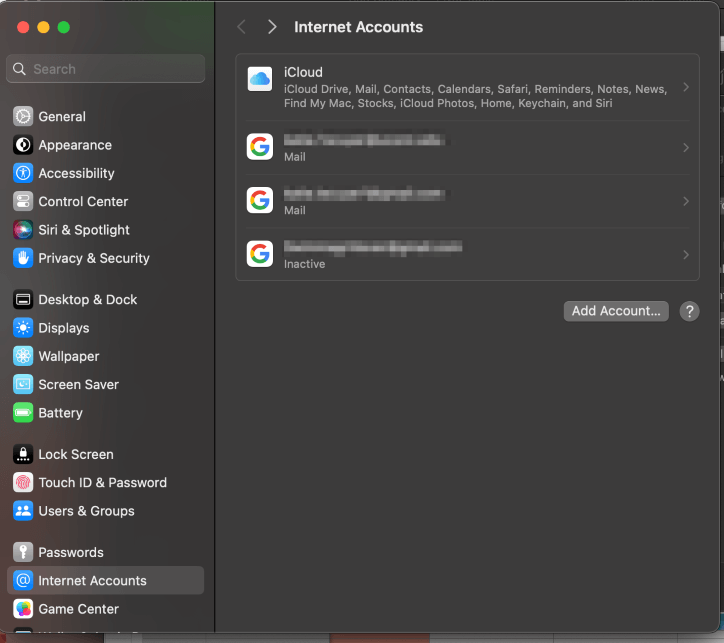Click the Google icon of Inactive account
Image resolution: width=724 pixels, height=643 pixels.
coord(259,254)
